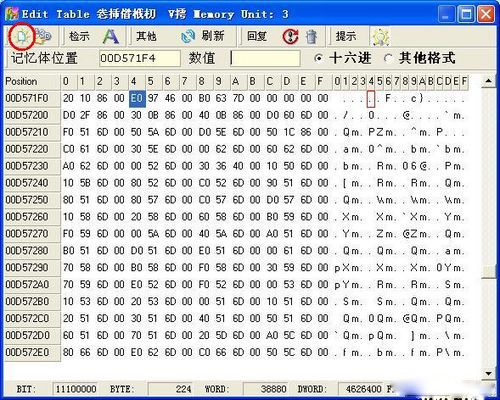Click the red-circled page icon in toolbar
Viewport: 500px width, 400px height.
coord(21,36)
